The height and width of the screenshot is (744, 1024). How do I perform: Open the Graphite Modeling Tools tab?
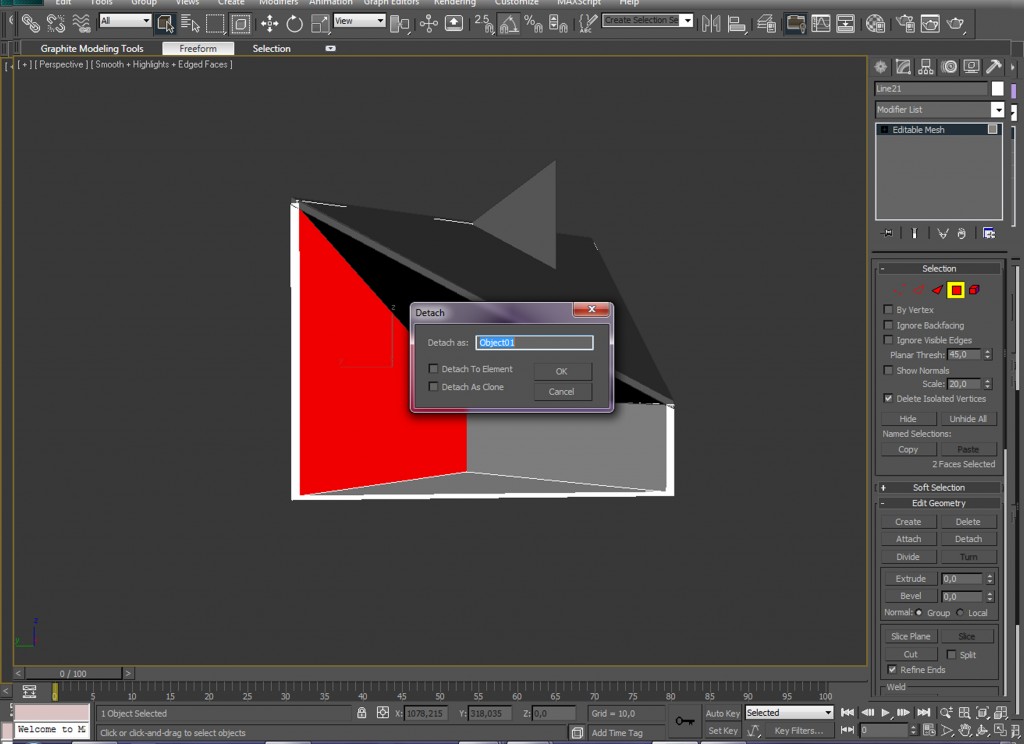pyautogui.click(x=92, y=48)
